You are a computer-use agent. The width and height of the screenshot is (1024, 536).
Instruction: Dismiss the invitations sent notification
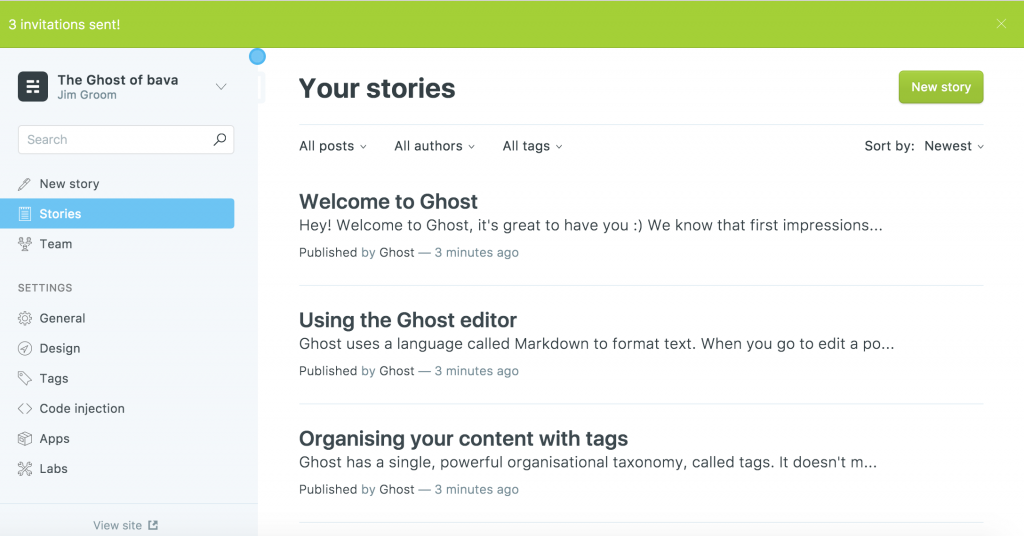pos(1001,24)
